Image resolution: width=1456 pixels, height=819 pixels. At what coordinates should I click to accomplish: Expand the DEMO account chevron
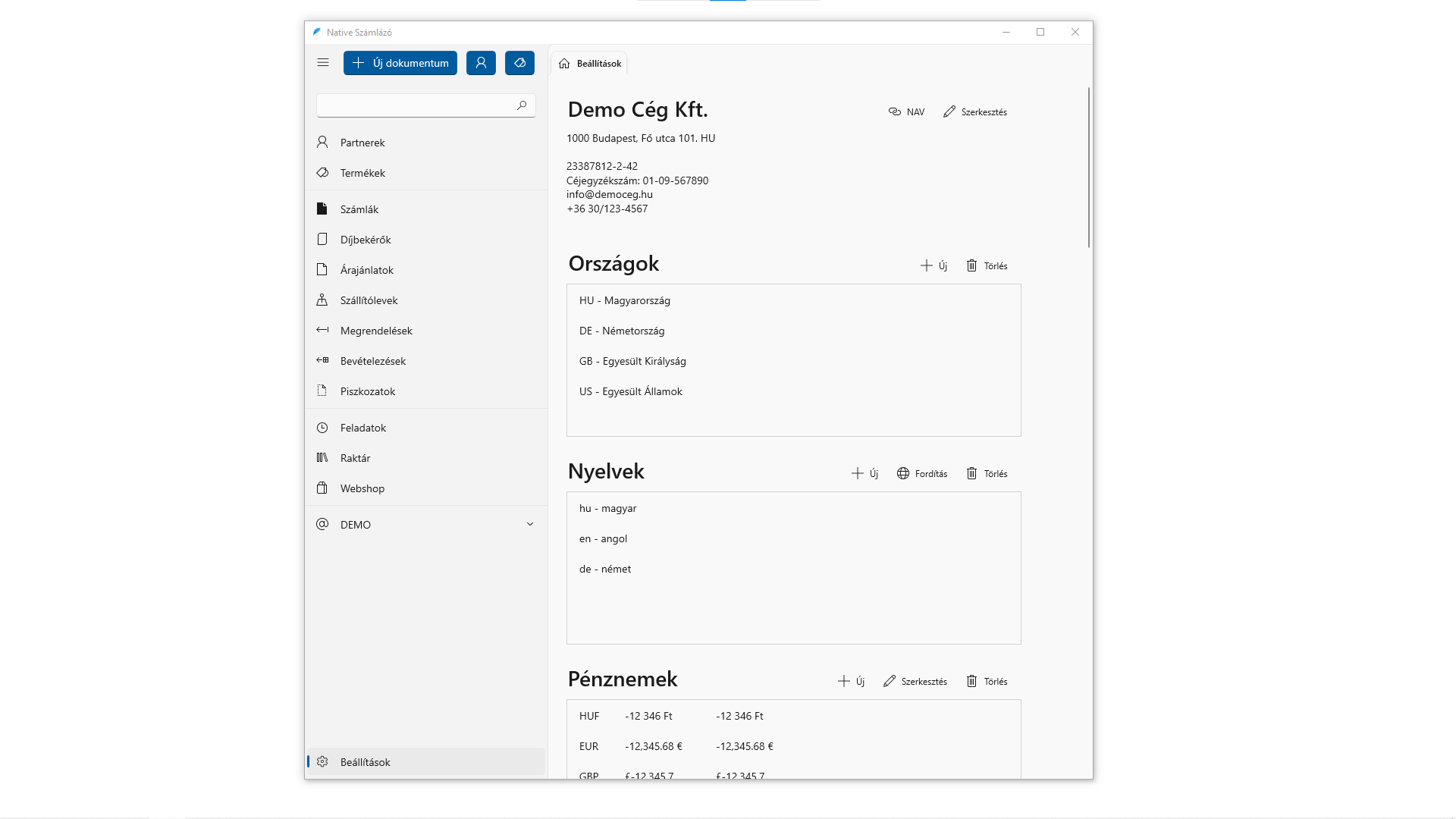(x=530, y=524)
